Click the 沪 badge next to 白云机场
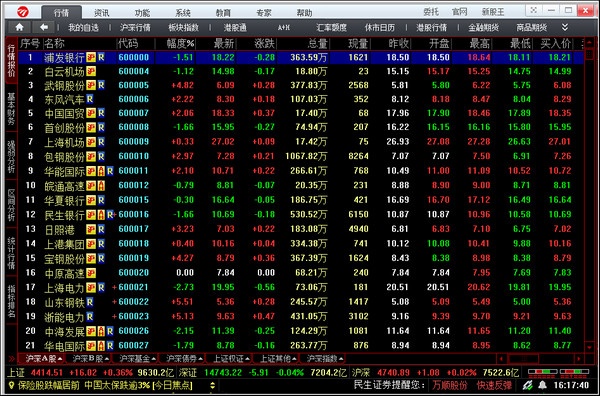 click(91, 71)
